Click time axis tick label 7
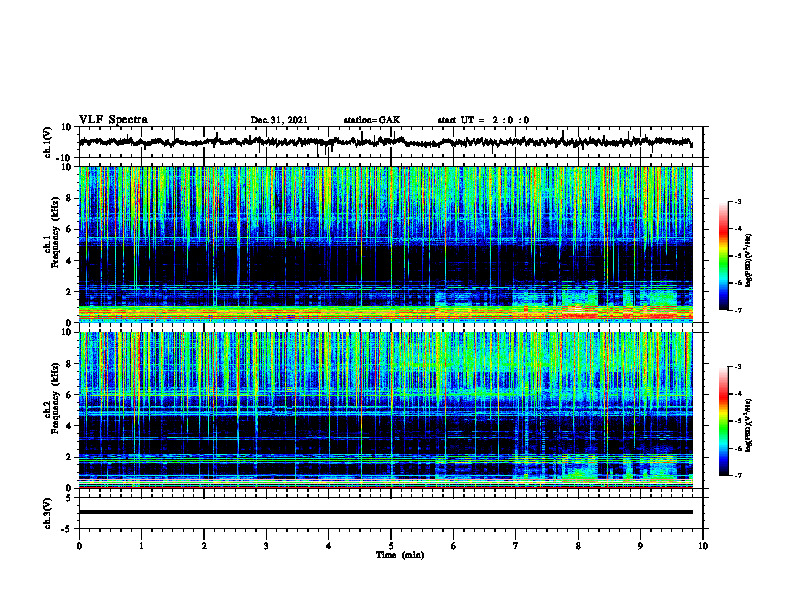 pos(516,546)
